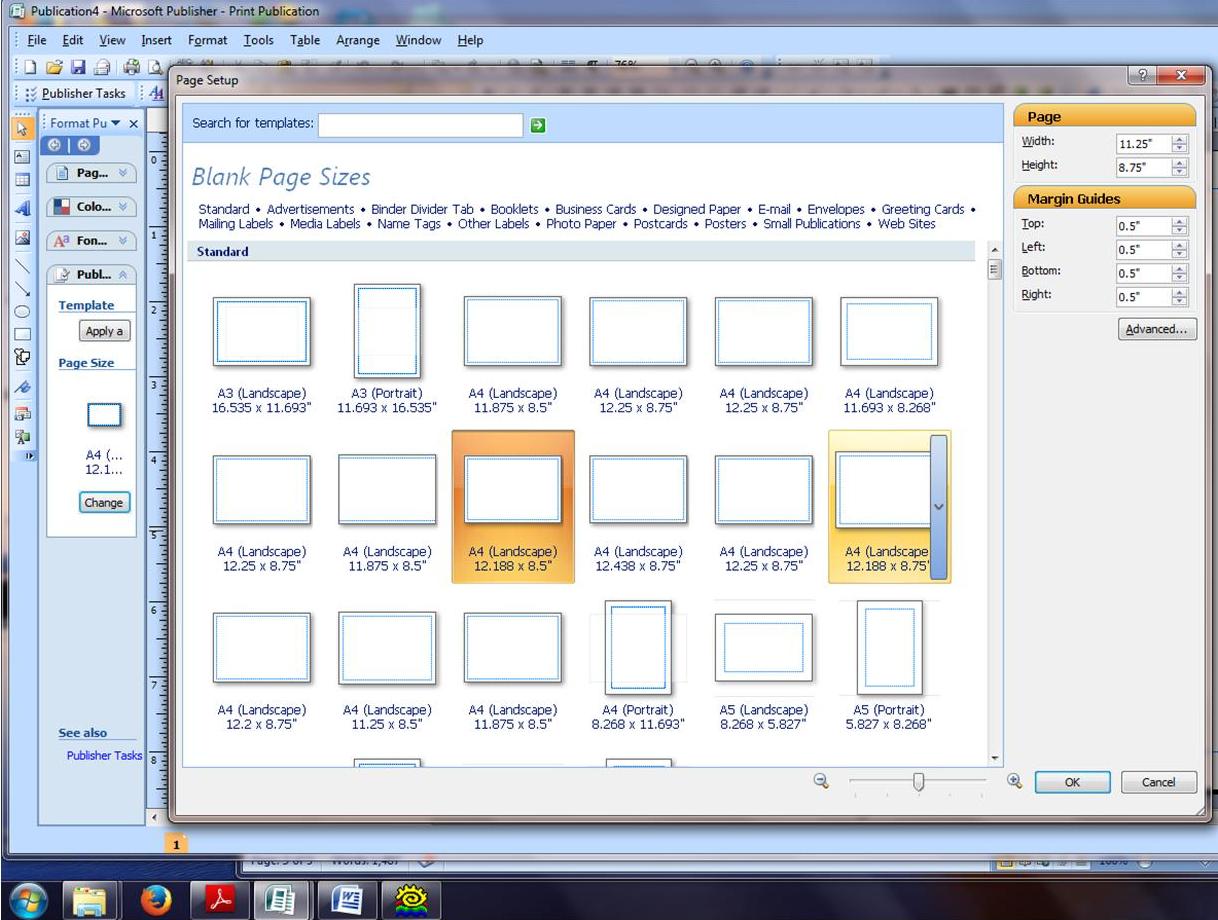The height and width of the screenshot is (920, 1218).
Task: Select the Oval shape tool
Action: tap(22, 311)
